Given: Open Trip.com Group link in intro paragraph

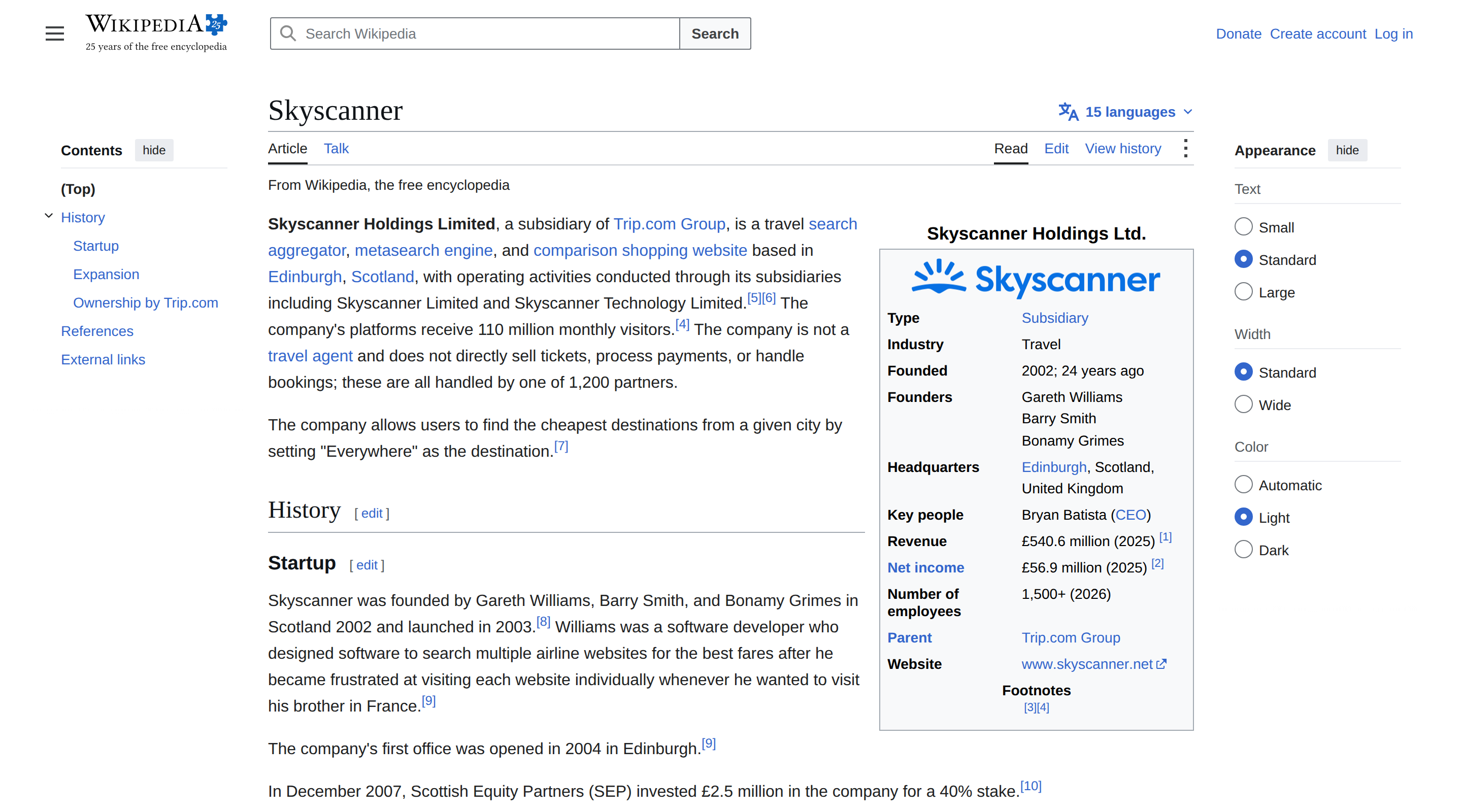Looking at the screenshot, I should 669,224.
